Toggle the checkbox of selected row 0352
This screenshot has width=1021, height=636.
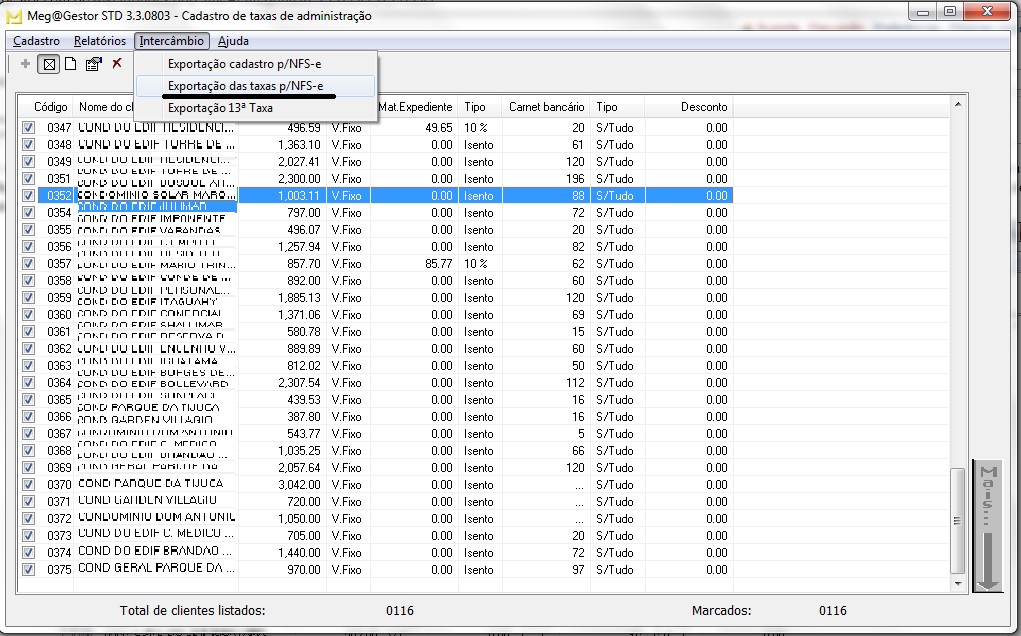pyautogui.click(x=29, y=196)
